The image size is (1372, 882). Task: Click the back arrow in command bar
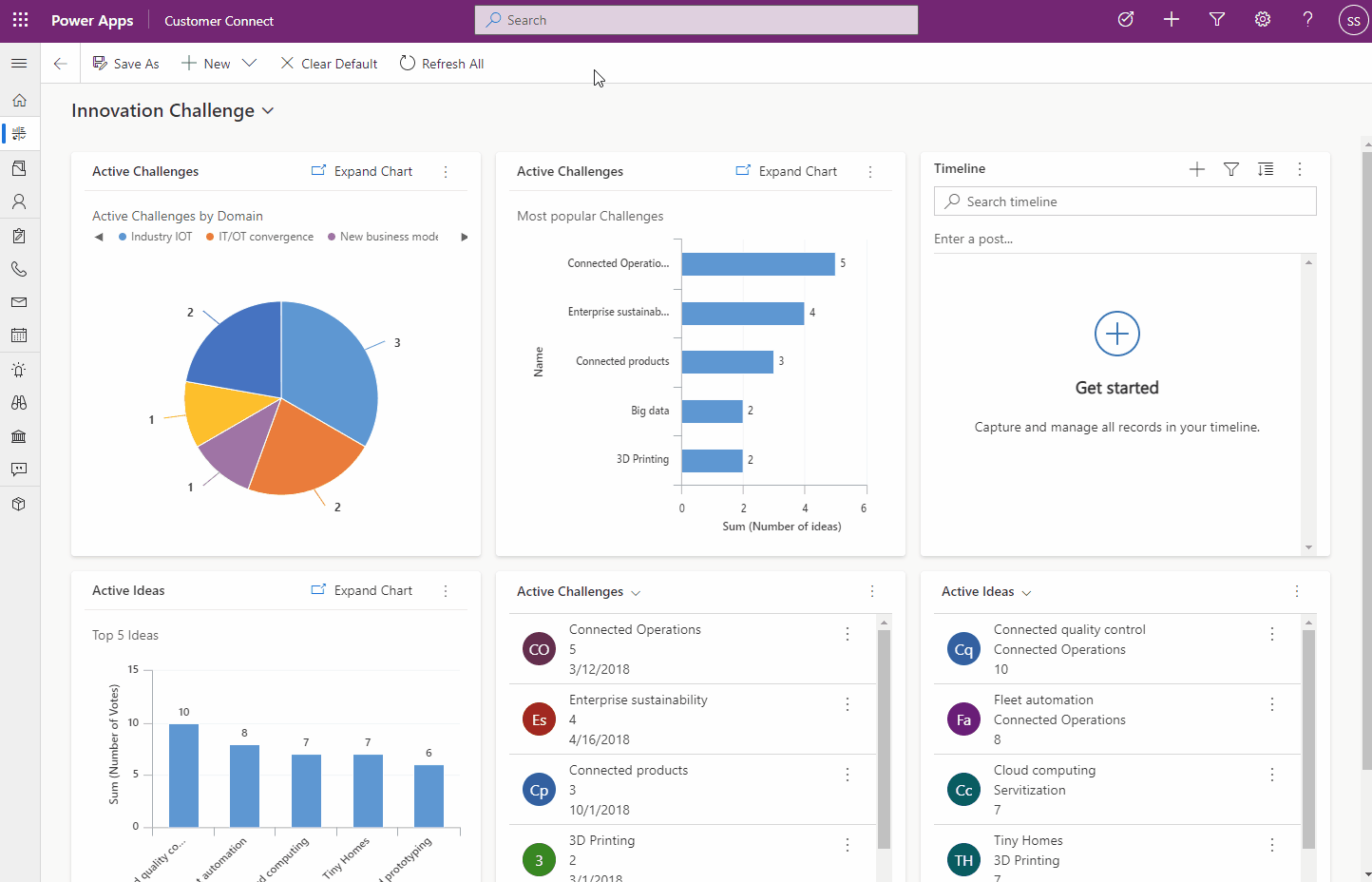[x=60, y=64]
